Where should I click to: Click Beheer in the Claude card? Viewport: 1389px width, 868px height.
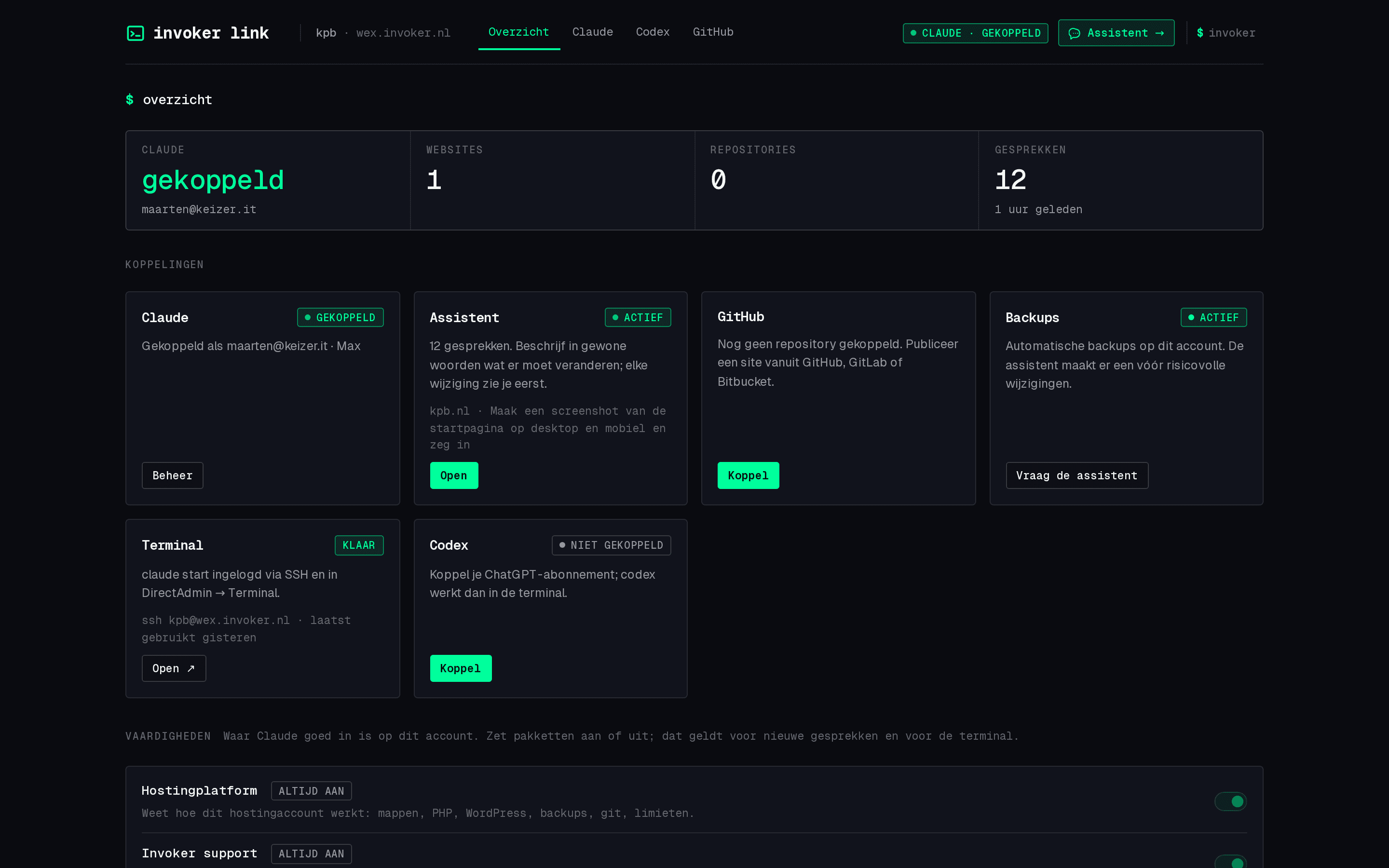click(172, 475)
